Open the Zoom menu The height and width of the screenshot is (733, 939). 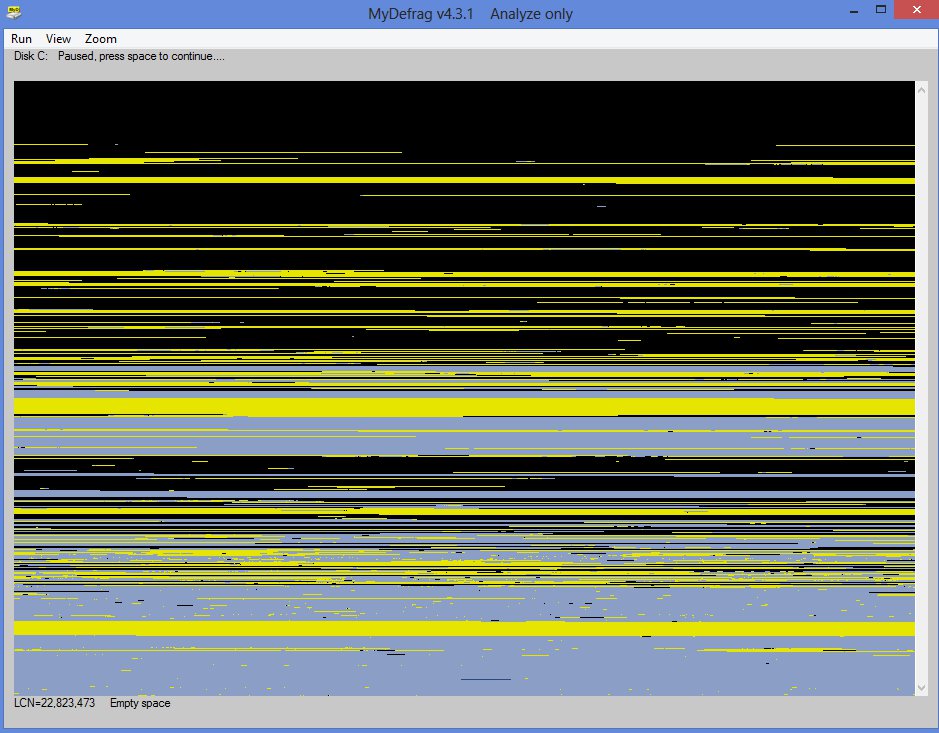(x=100, y=39)
